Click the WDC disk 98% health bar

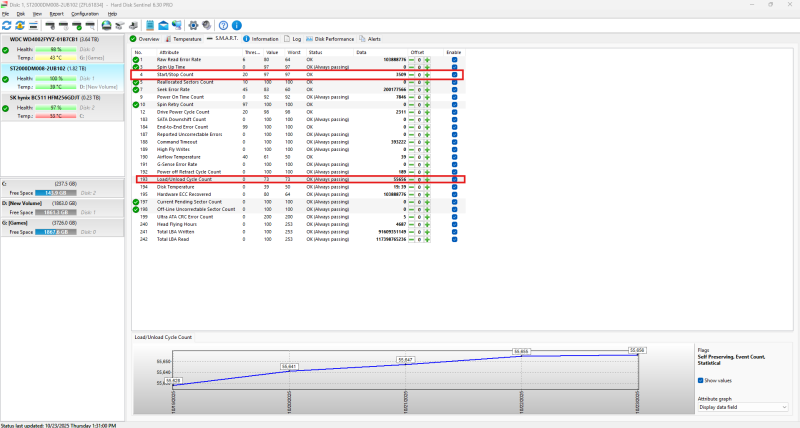coord(56,49)
